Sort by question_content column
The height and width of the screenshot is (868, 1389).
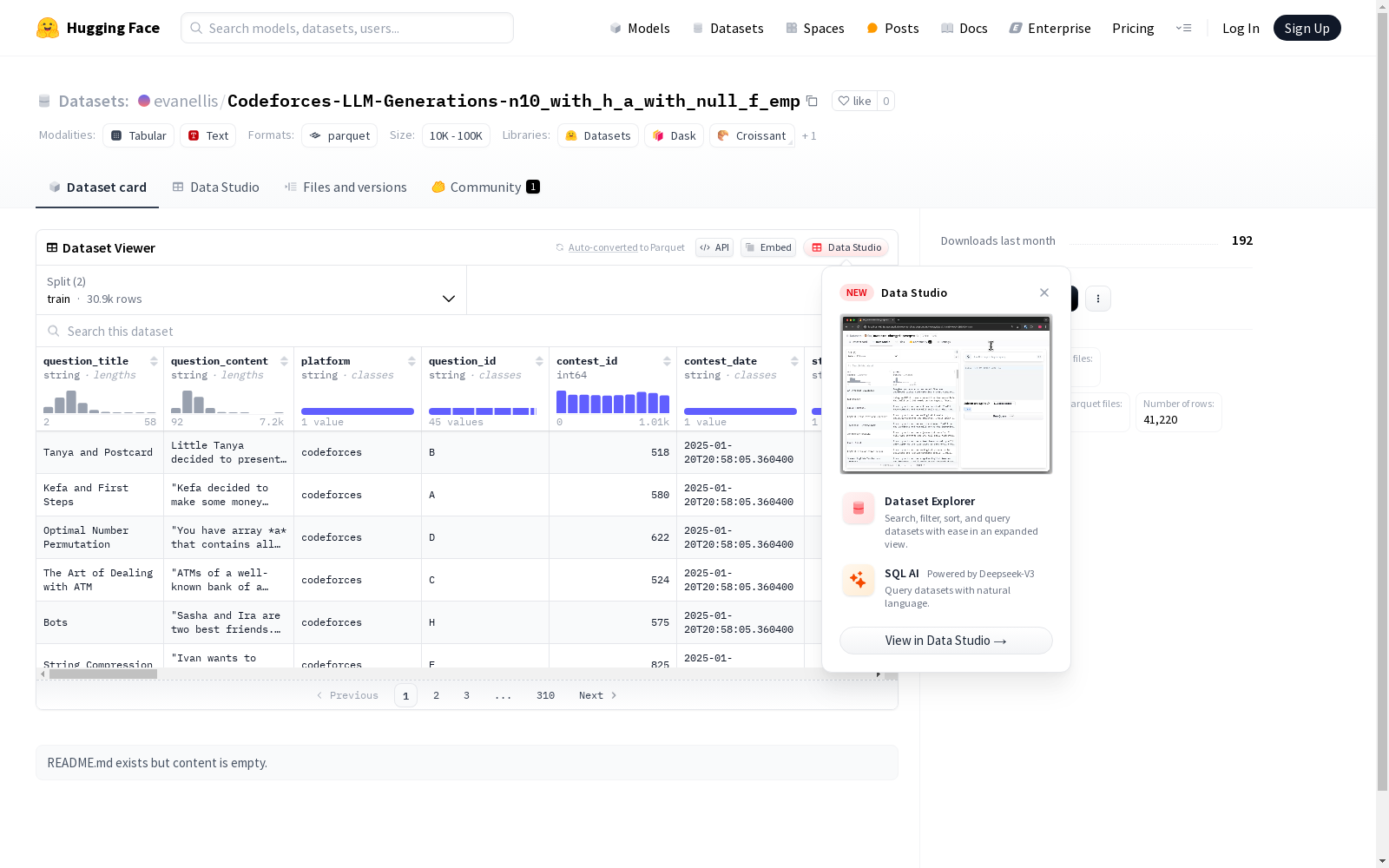click(x=284, y=361)
